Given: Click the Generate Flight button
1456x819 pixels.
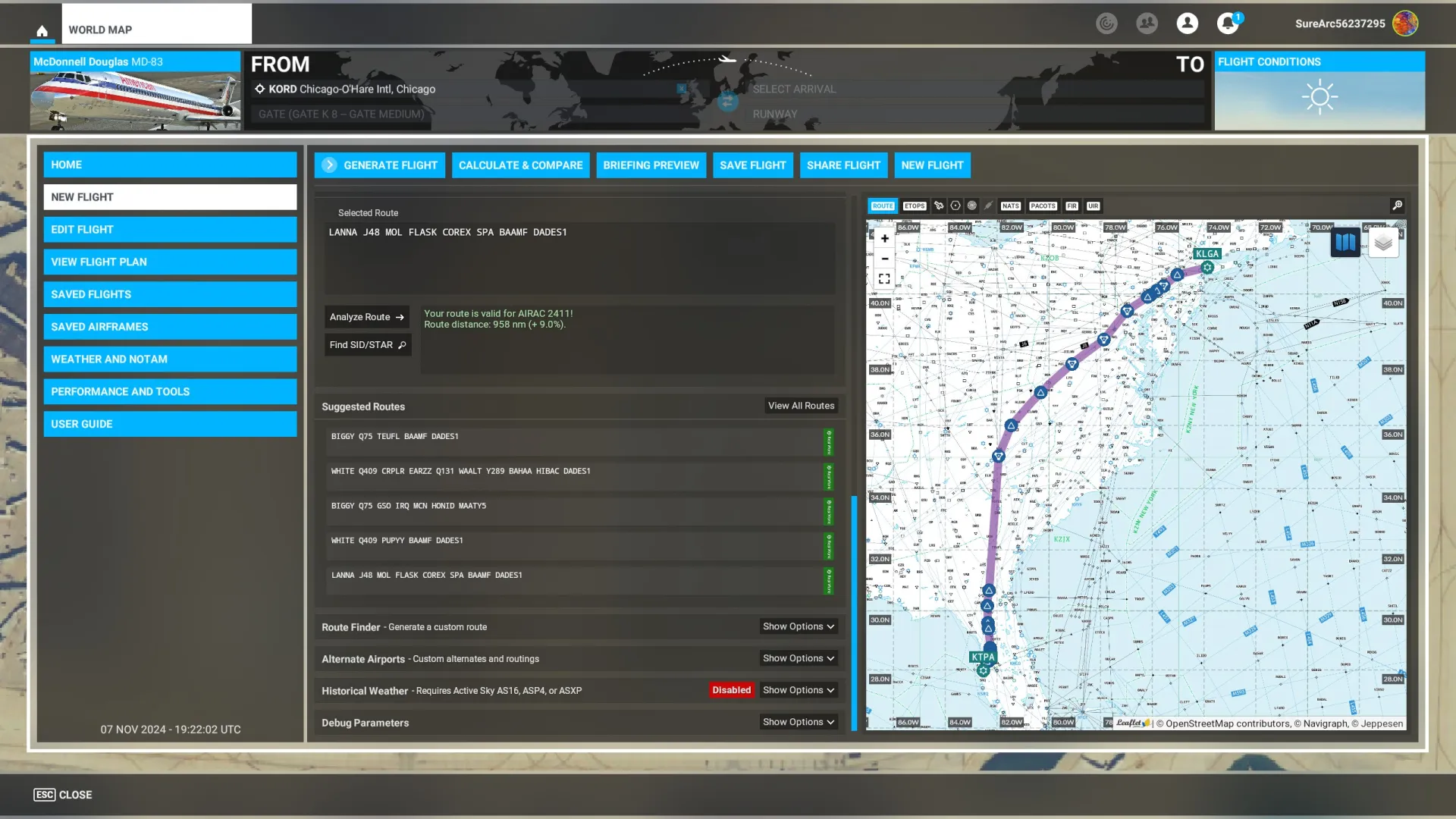Looking at the screenshot, I should point(379,165).
